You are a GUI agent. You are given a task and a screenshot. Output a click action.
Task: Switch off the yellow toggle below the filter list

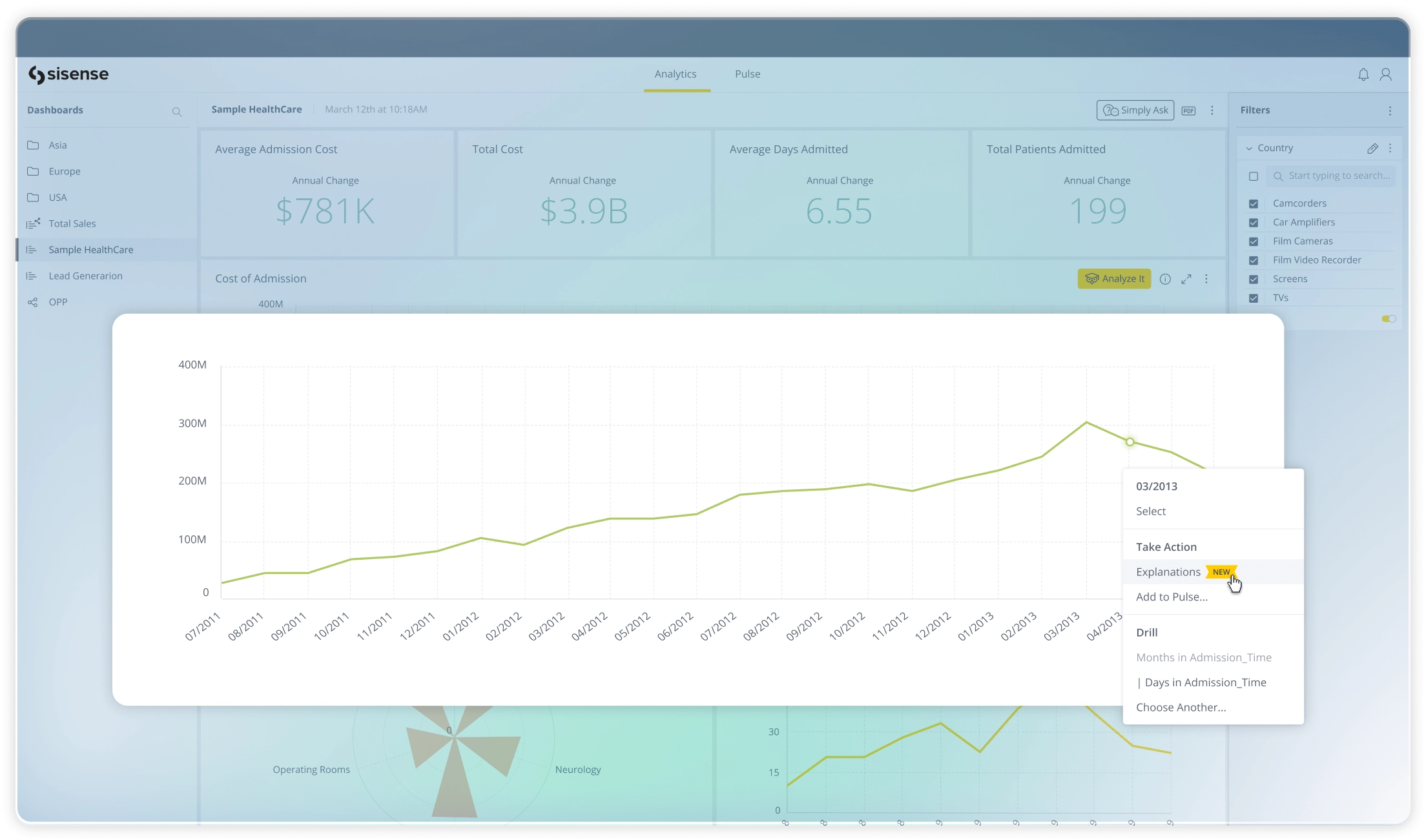pos(1390,318)
